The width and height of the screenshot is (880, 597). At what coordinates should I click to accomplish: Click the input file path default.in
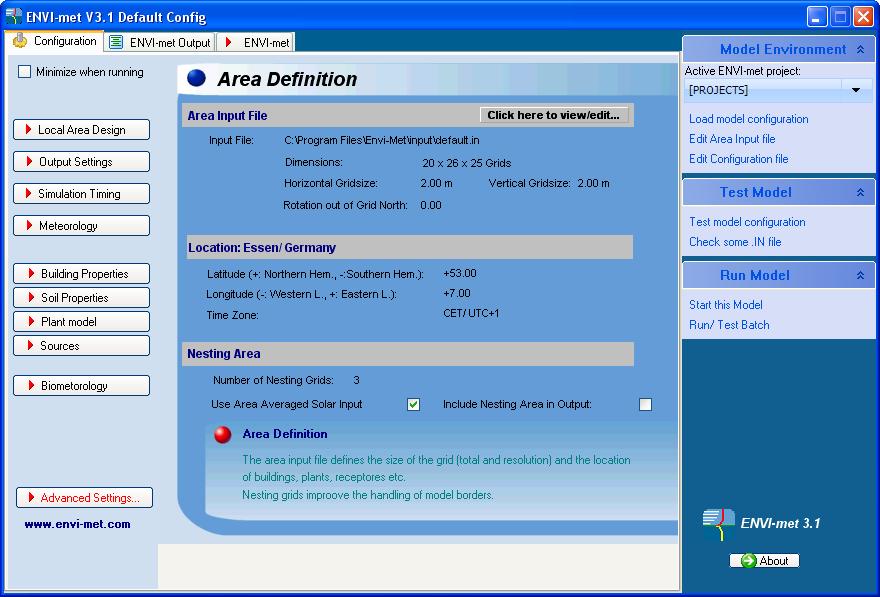pyautogui.click(x=382, y=140)
